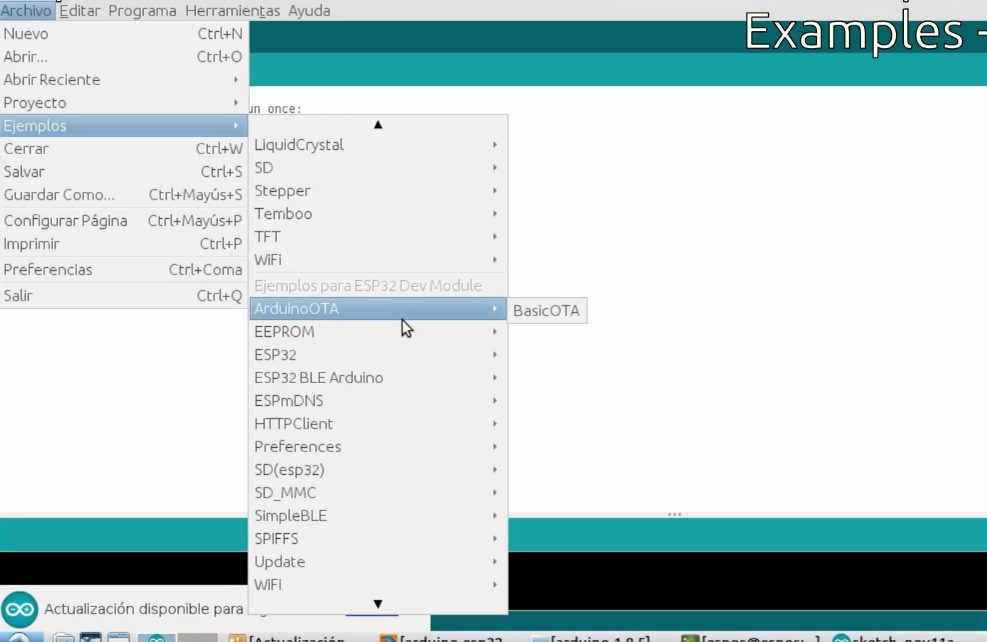Viewport: 987px width, 642px height.
Task: Choose Imprimir in the Archivo menu
Action: (123, 244)
